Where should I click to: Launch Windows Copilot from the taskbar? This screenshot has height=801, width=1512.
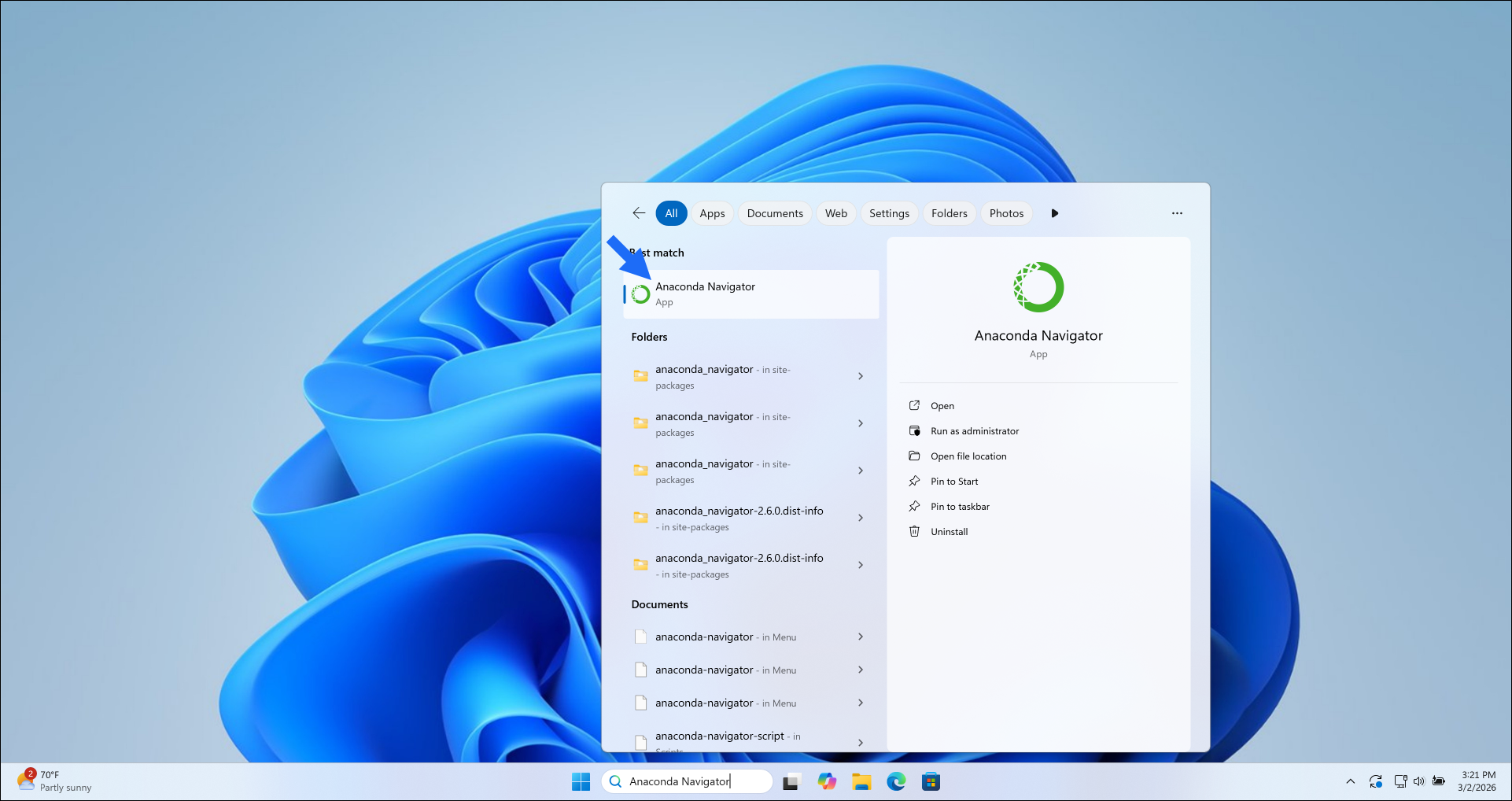pos(827,781)
